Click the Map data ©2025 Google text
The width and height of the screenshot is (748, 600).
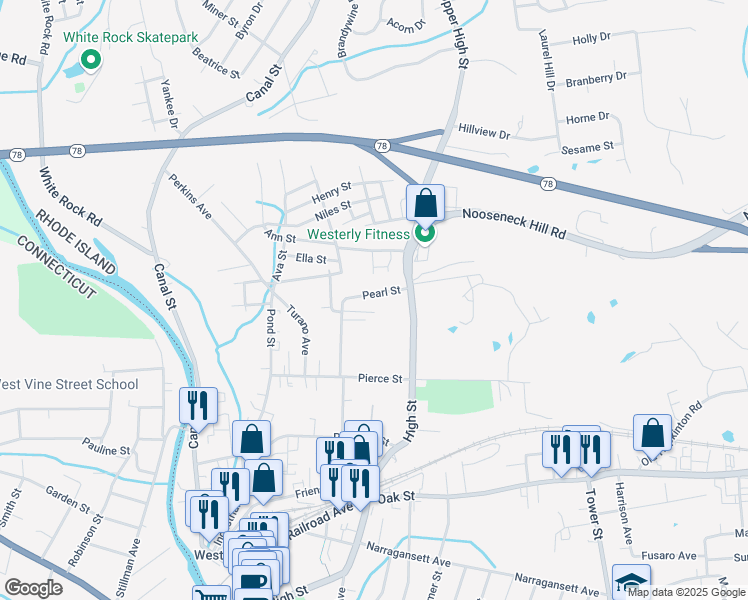[x=686, y=593]
